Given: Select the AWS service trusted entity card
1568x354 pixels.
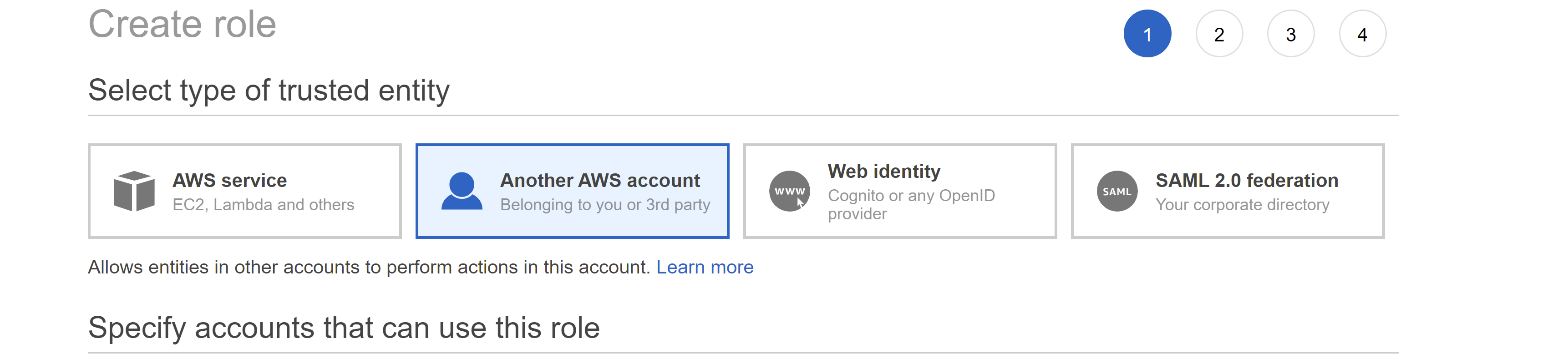Looking at the screenshot, I should (245, 191).
